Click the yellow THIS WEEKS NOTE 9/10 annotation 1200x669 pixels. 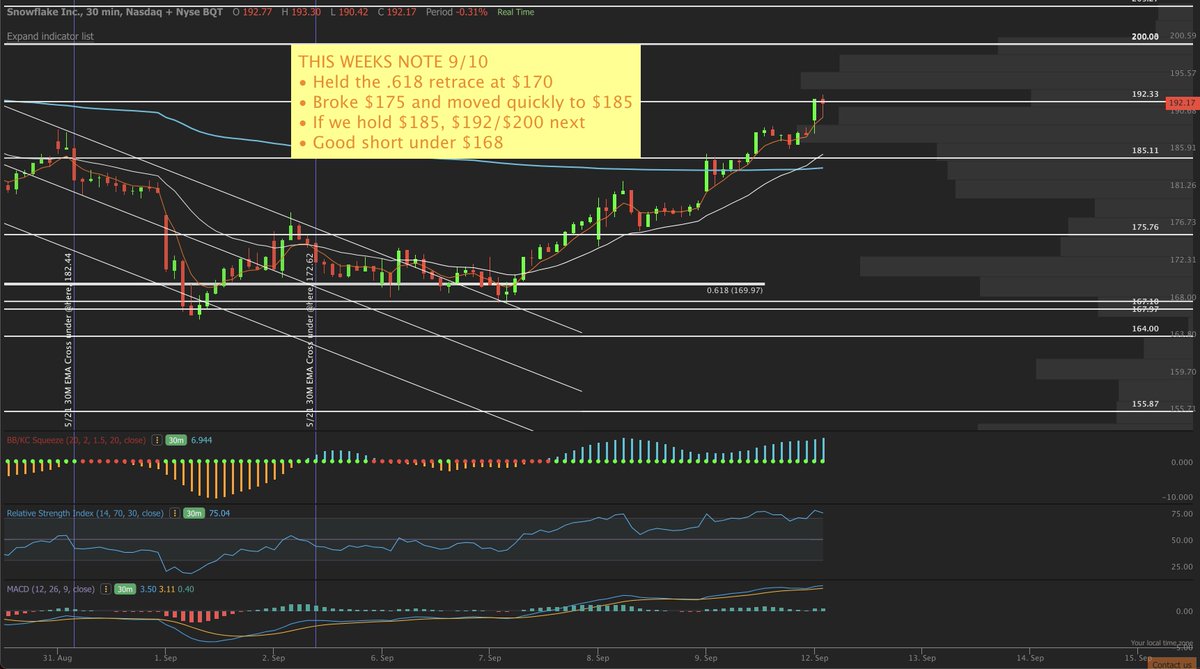tap(464, 101)
